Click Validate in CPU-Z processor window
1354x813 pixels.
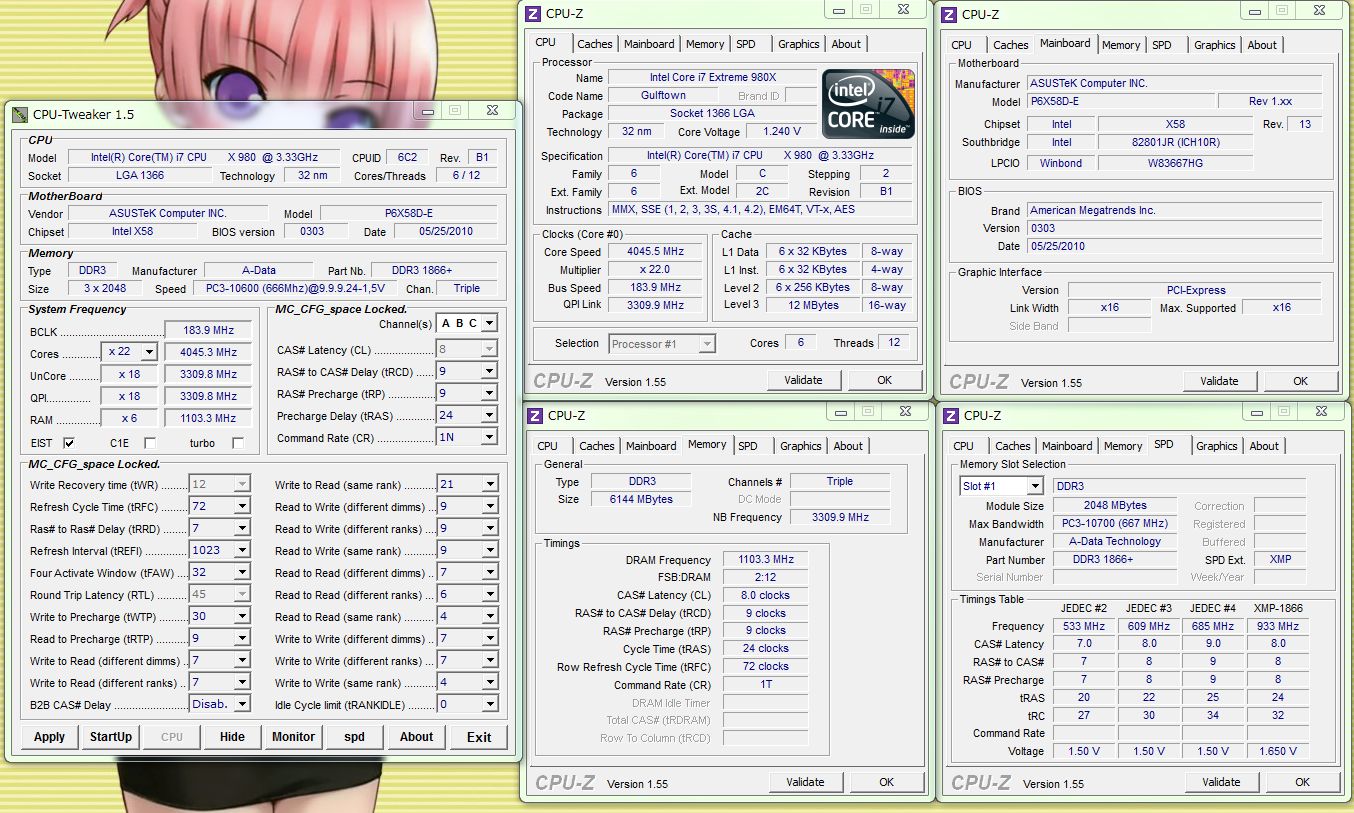804,380
